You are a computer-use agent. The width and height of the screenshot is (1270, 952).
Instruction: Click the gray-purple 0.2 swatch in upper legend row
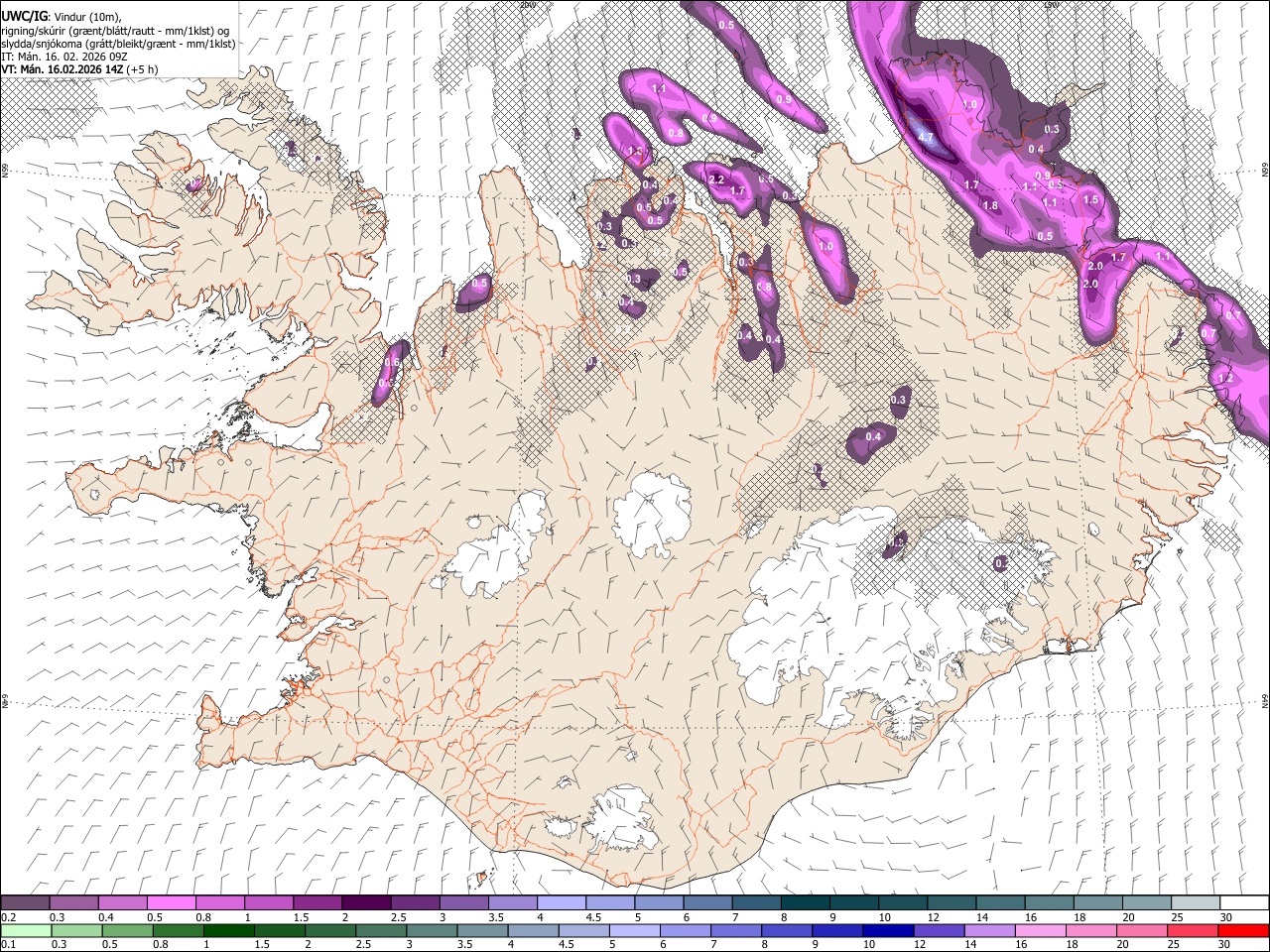click(x=25, y=903)
